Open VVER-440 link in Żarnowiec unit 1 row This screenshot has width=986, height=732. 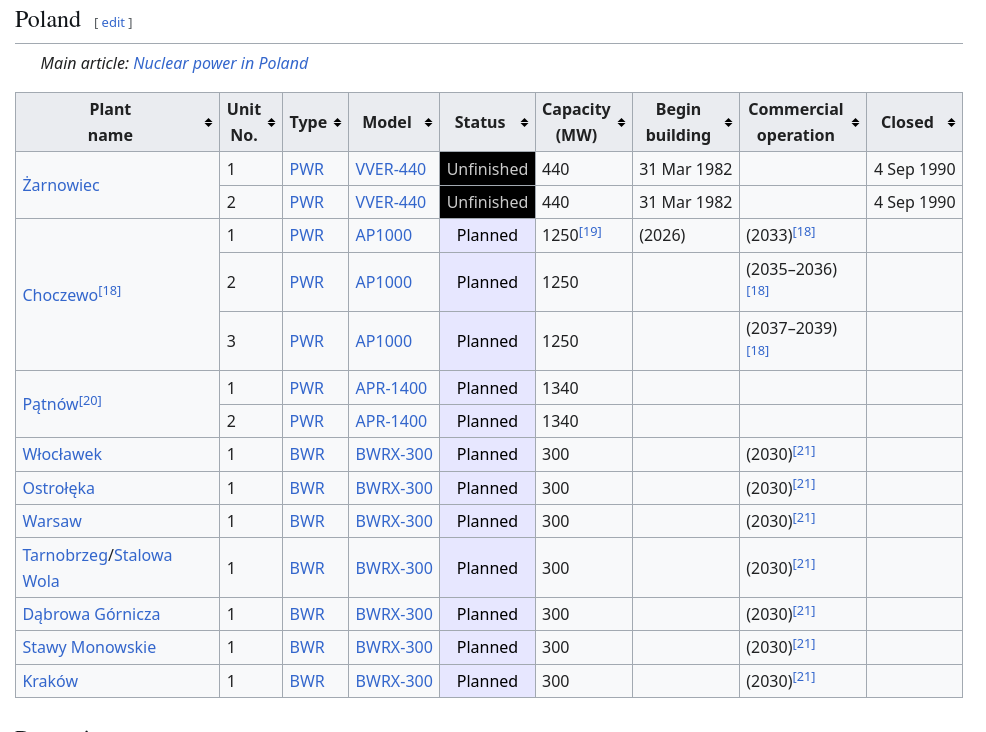point(391,169)
